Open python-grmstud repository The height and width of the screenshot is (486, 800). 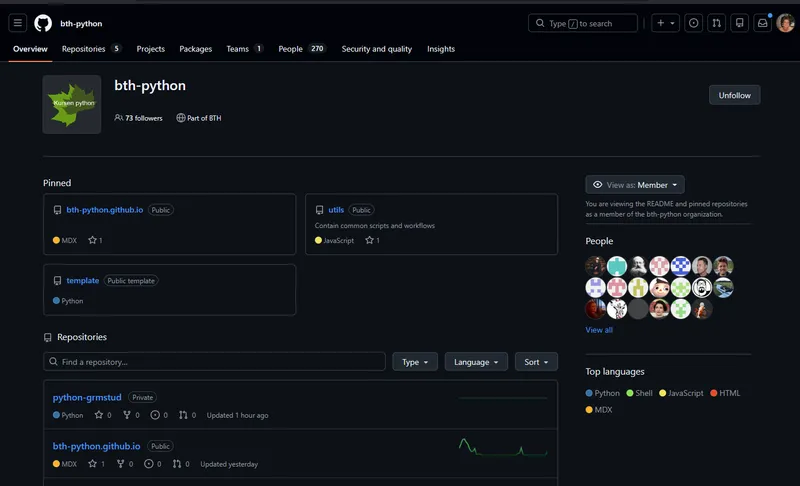(x=87, y=397)
